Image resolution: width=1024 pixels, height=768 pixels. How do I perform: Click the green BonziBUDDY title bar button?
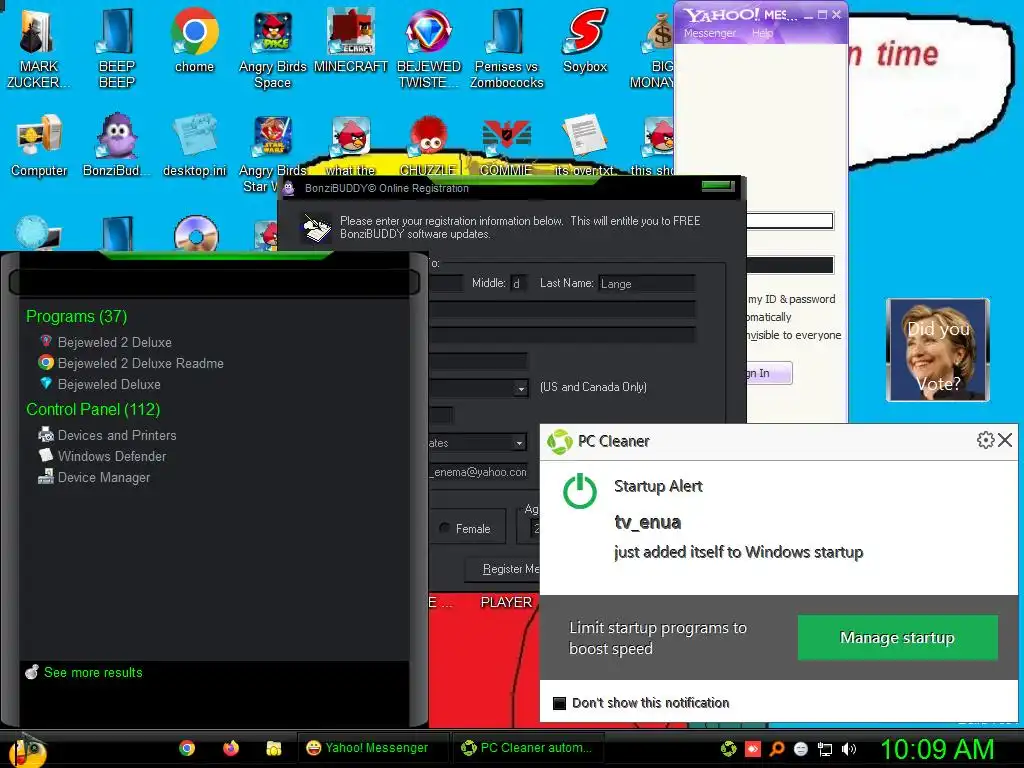pos(718,186)
